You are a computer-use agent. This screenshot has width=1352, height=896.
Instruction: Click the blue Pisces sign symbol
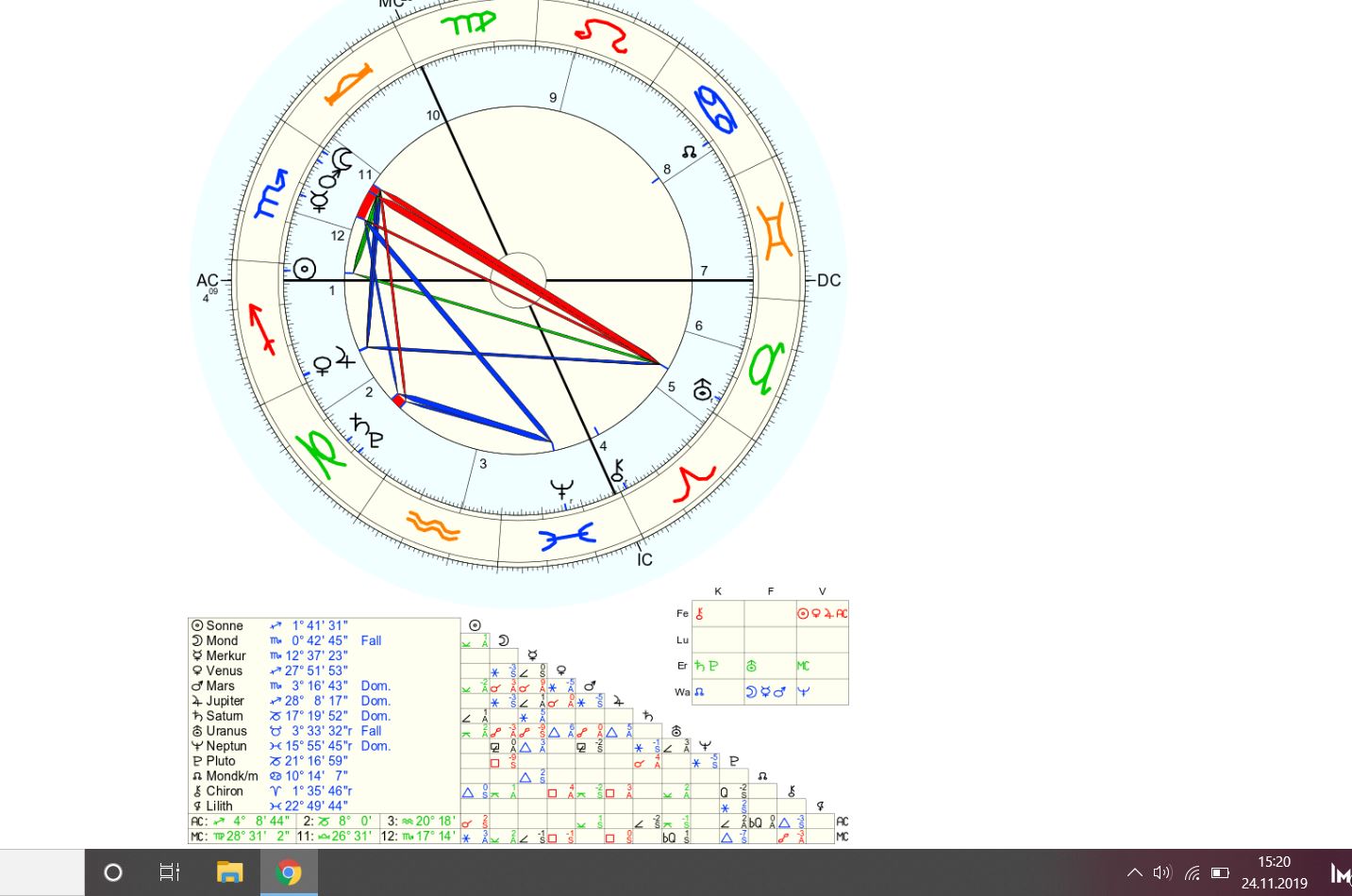pos(567,537)
